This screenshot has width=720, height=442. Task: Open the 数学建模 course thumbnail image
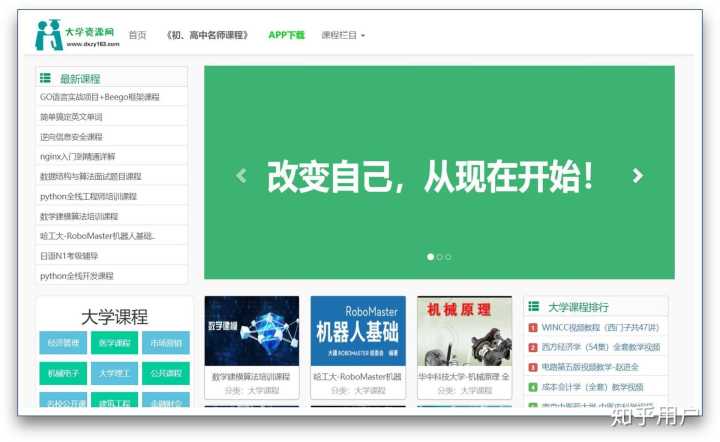252,331
